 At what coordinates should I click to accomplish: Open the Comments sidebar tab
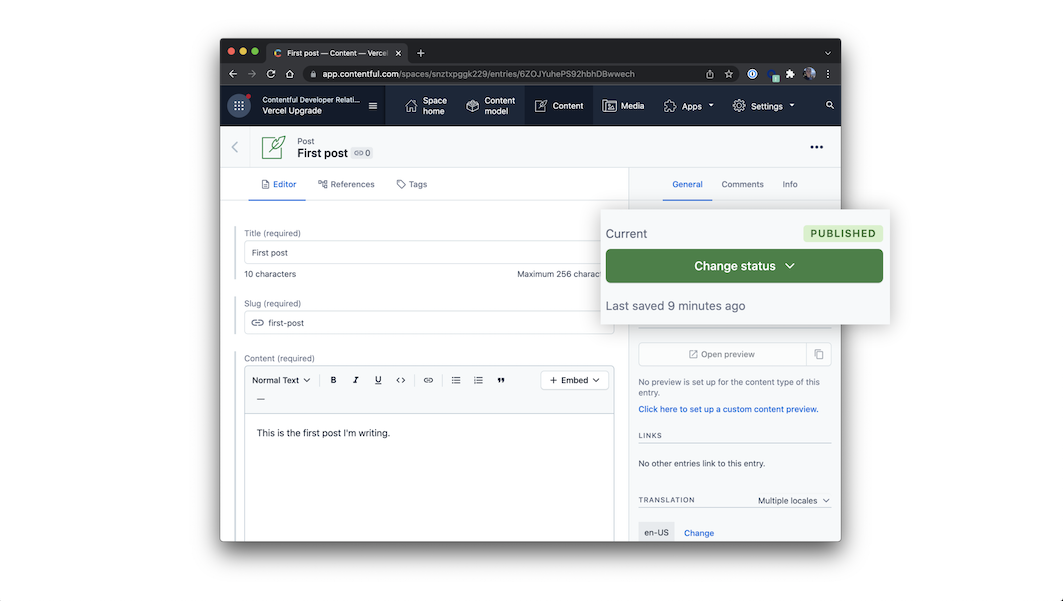pyautogui.click(x=742, y=184)
